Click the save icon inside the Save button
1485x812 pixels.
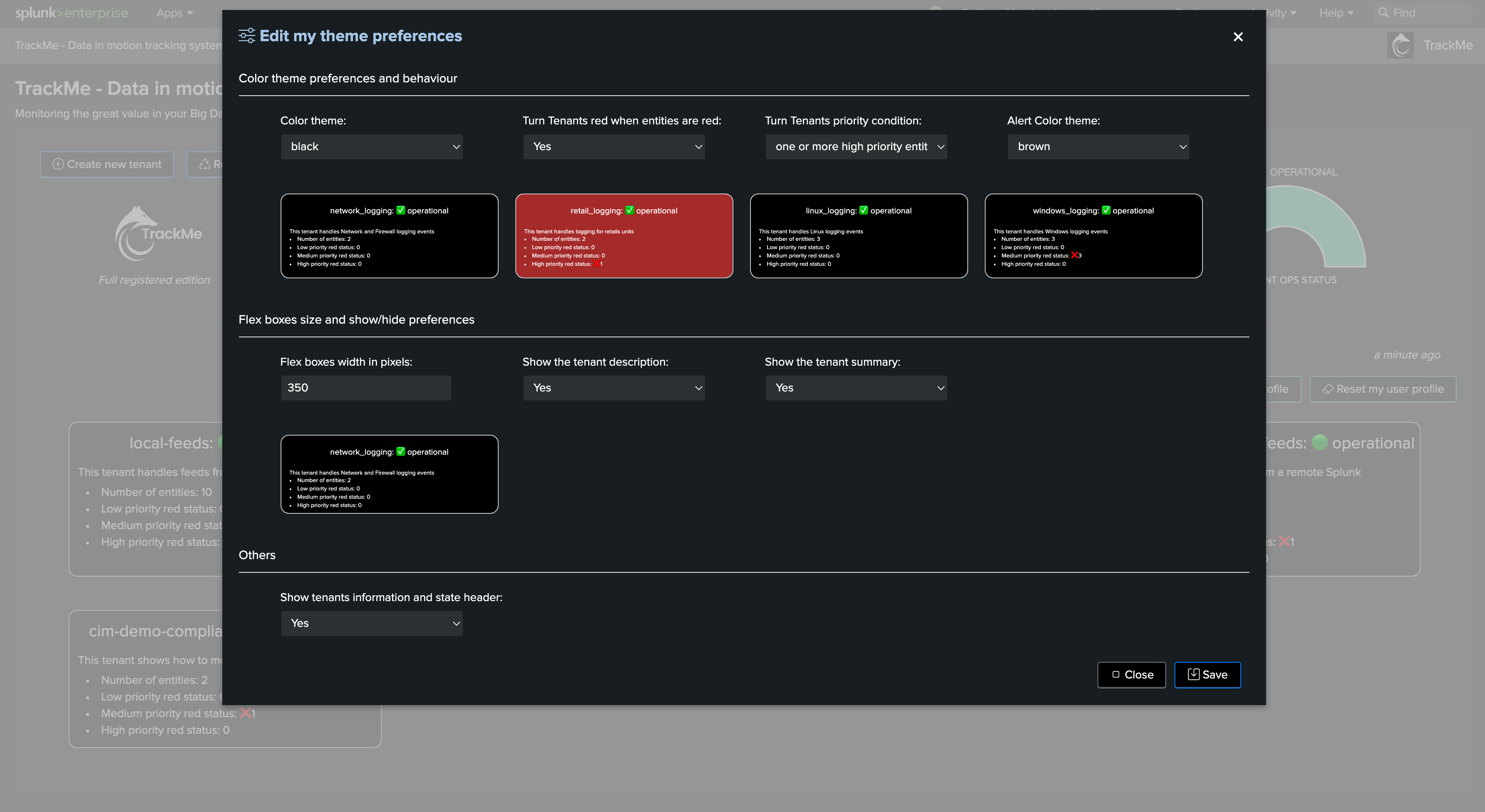coord(1193,674)
